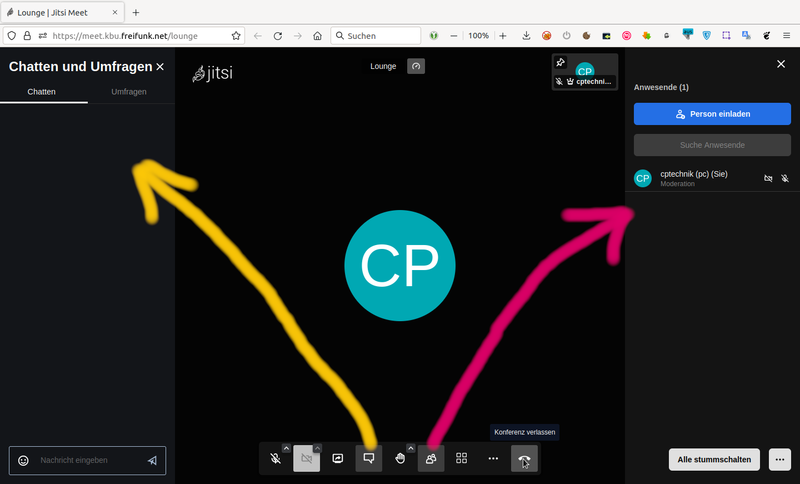This screenshot has height=484, width=800.
Task: Open more actions three-dots menu in toolbar
Action: point(493,459)
